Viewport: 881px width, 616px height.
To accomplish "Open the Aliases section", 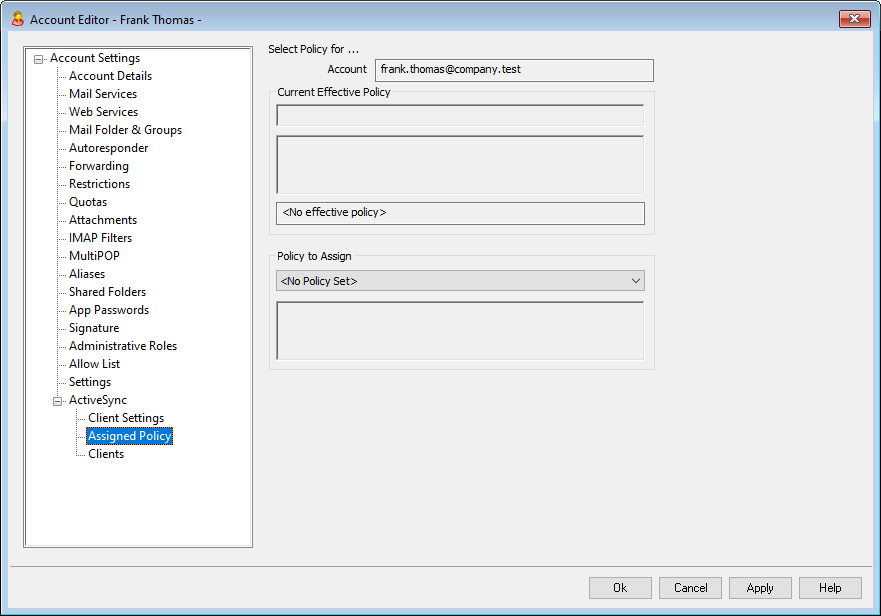I will click(x=87, y=274).
